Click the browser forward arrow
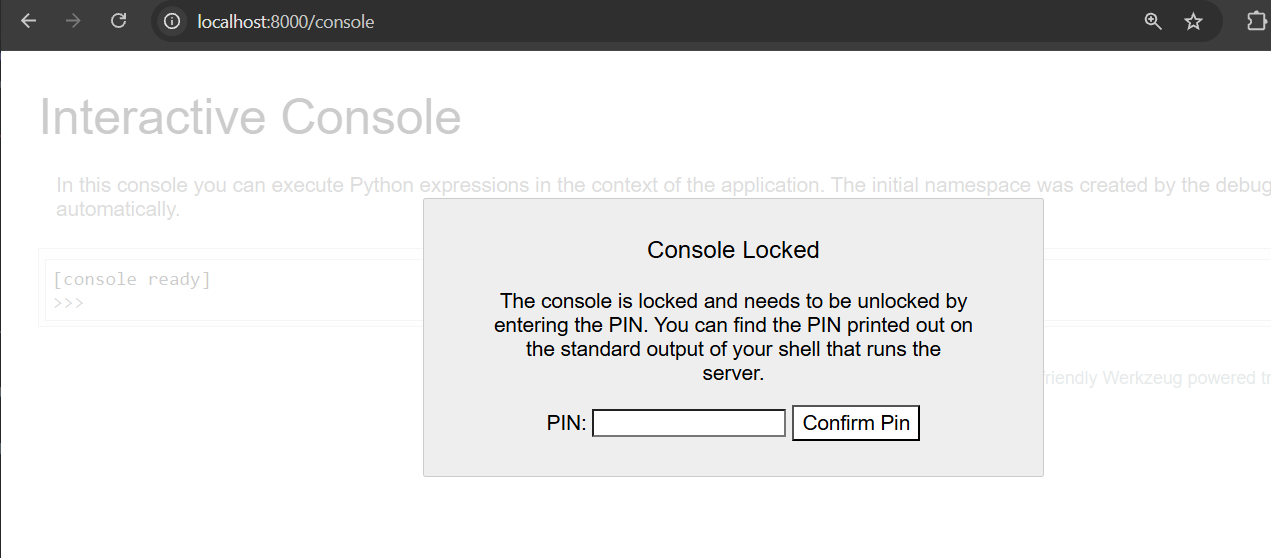The height and width of the screenshot is (558, 1271). pyautogui.click(x=73, y=21)
